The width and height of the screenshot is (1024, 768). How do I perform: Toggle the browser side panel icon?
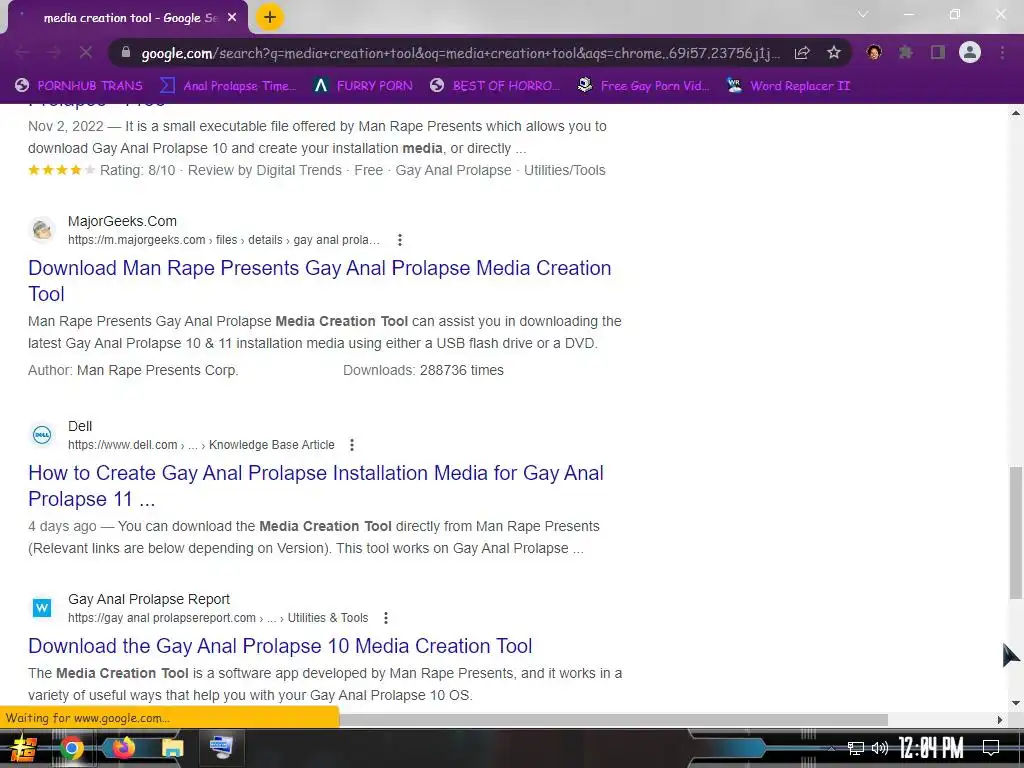[x=938, y=52]
